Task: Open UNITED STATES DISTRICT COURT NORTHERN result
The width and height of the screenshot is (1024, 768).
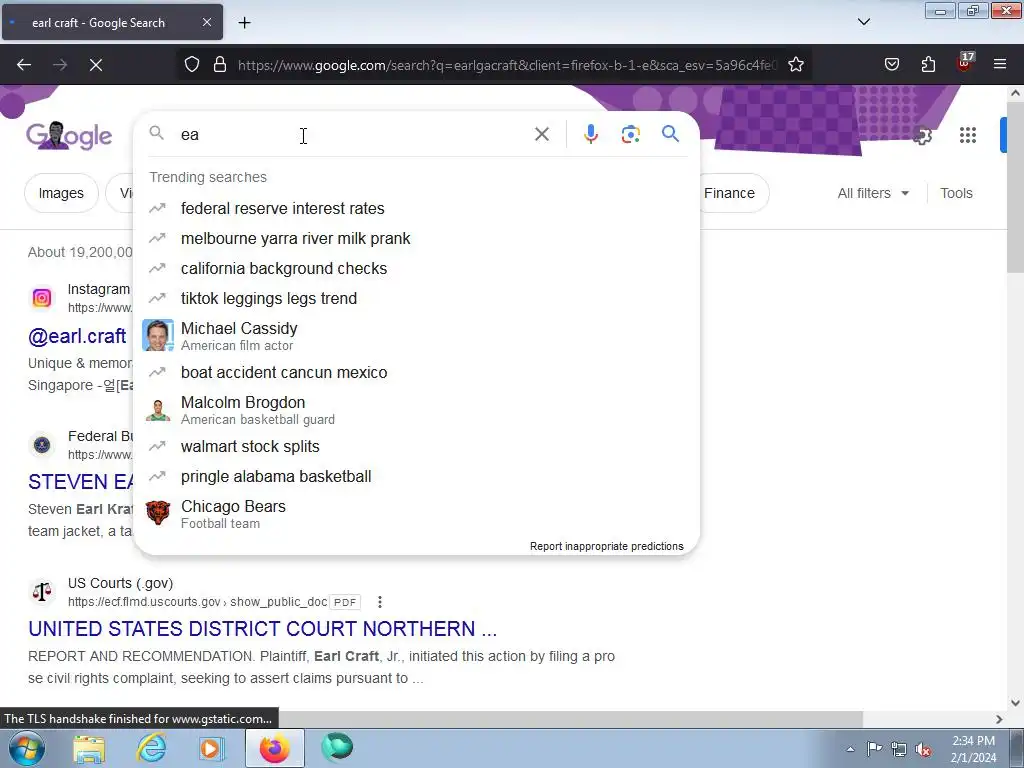Action: click(263, 628)
